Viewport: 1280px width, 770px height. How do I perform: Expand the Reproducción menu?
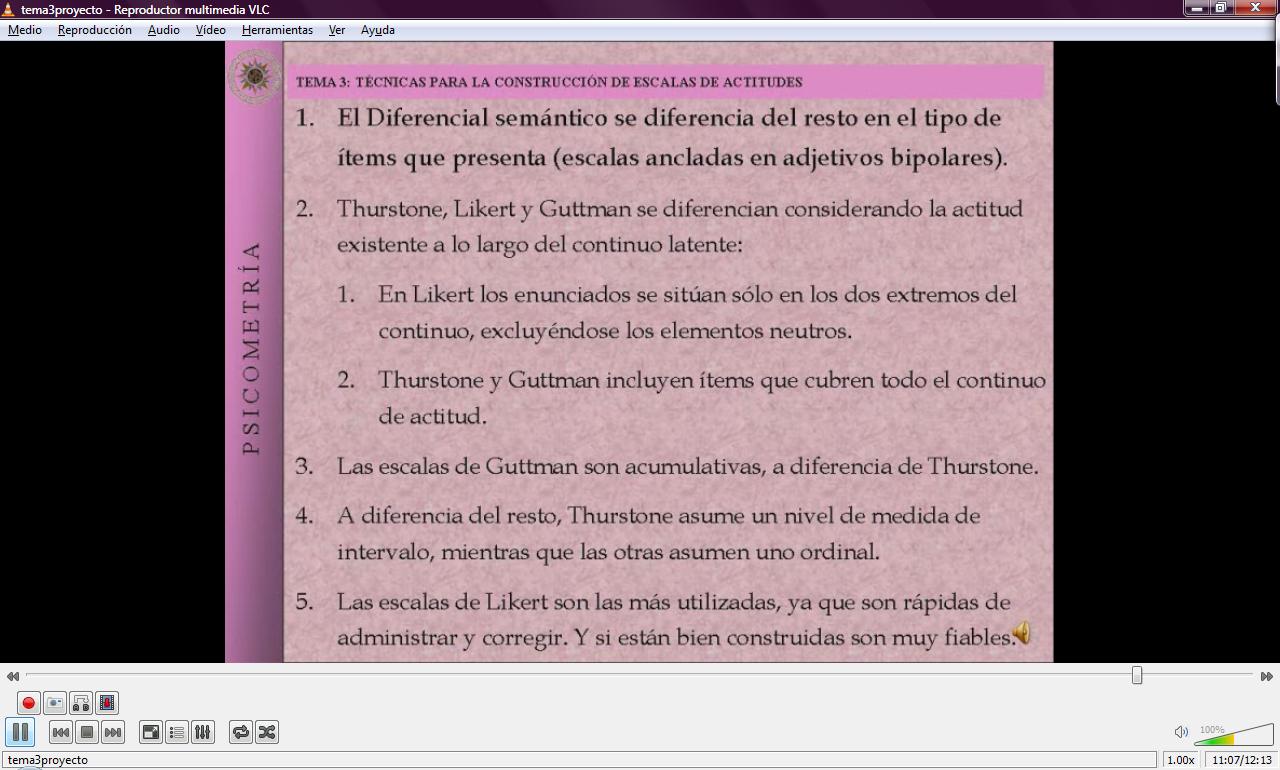(95, 30)
